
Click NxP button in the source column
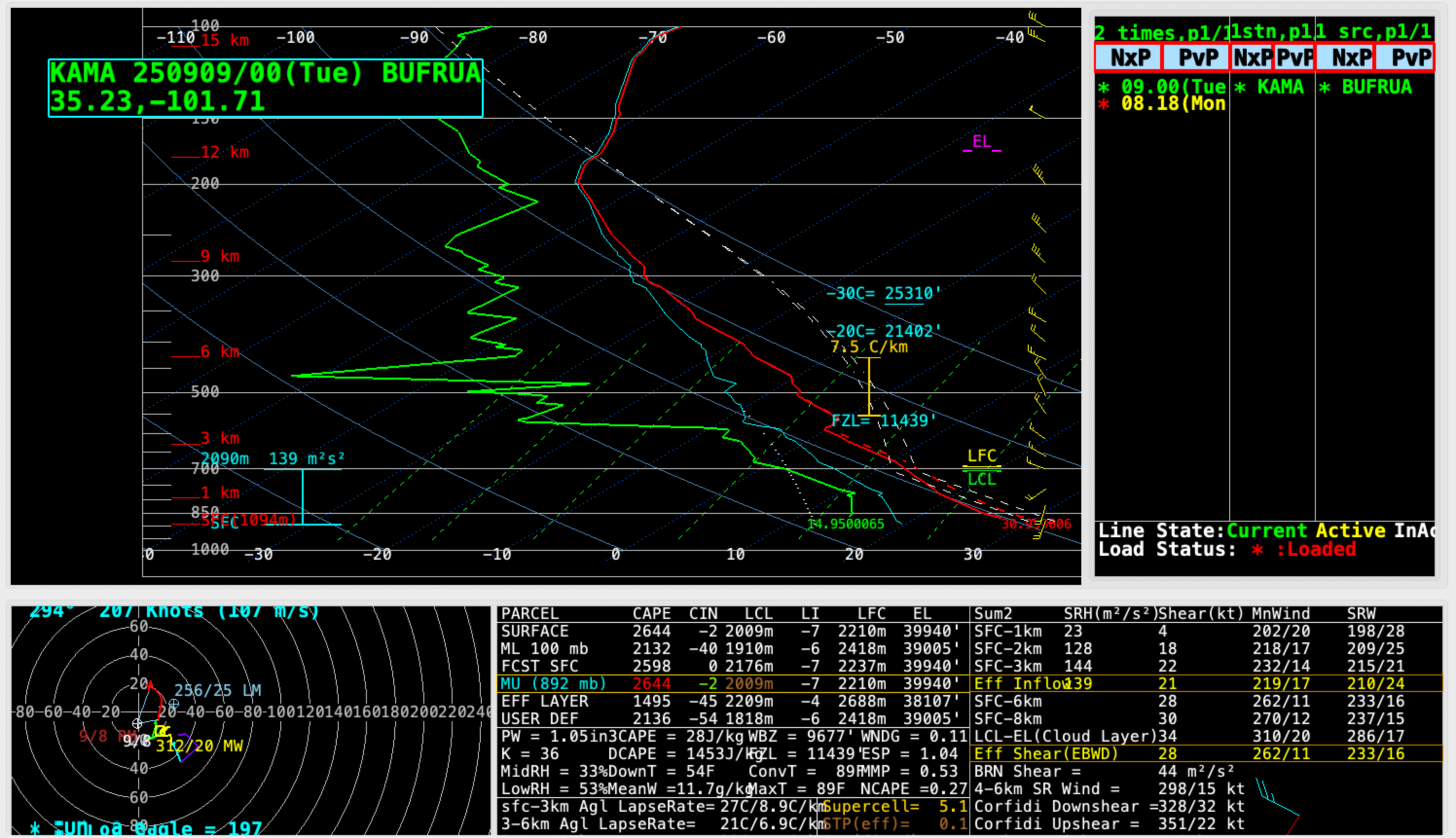point(1345,57)
